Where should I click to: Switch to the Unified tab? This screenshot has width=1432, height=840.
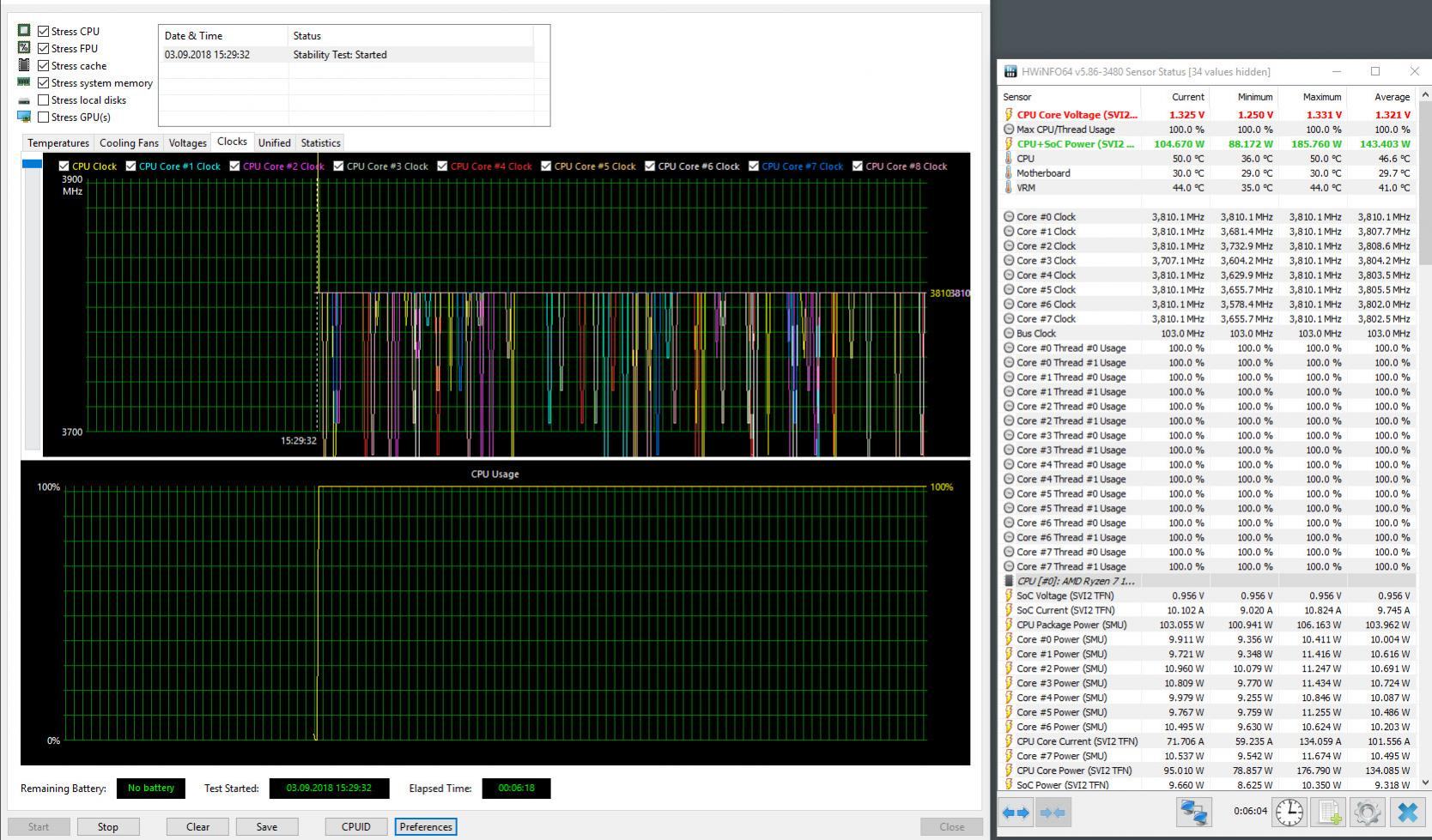click(274, 142)
